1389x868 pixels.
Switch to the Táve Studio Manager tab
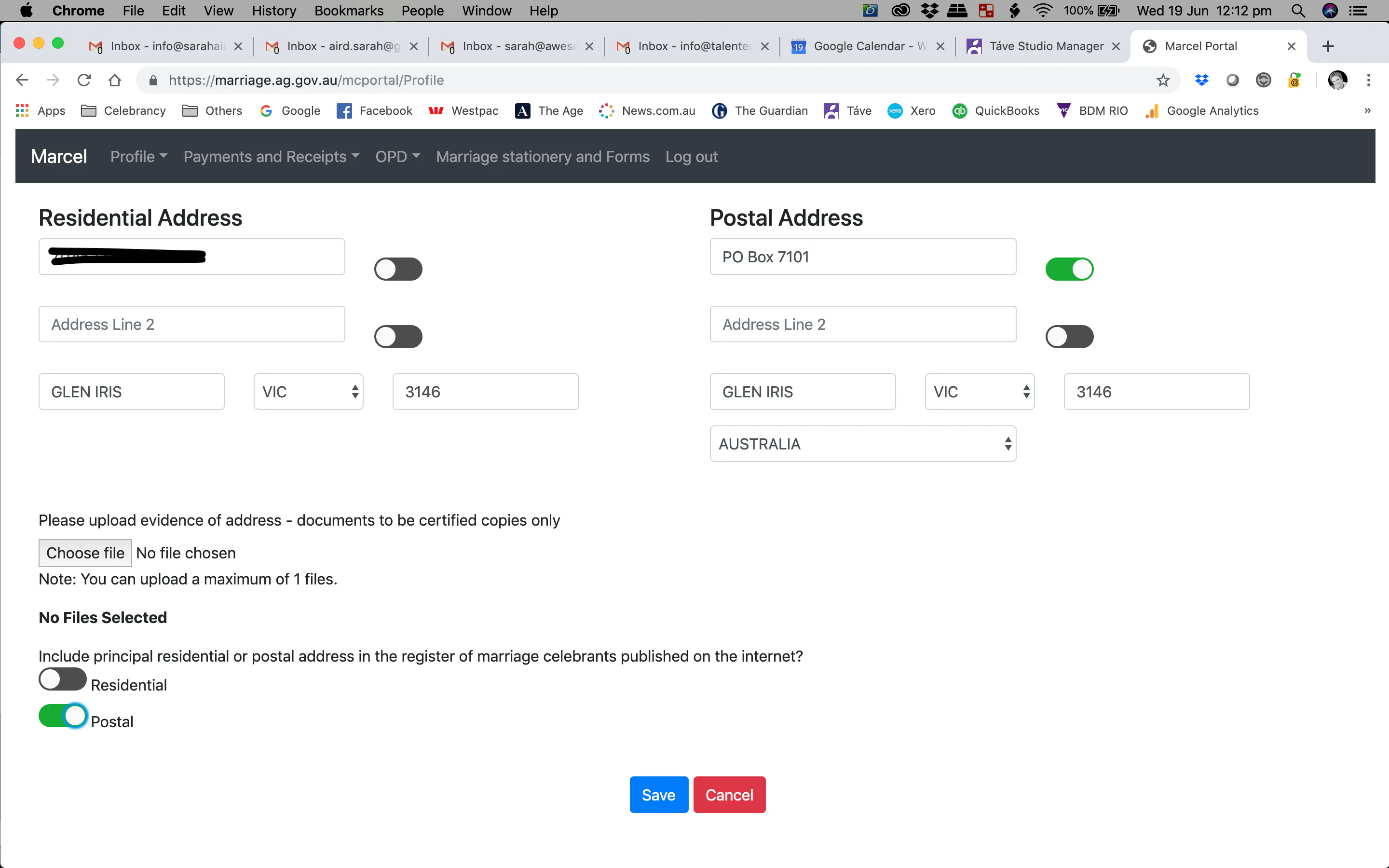(x=1043, y=46)
